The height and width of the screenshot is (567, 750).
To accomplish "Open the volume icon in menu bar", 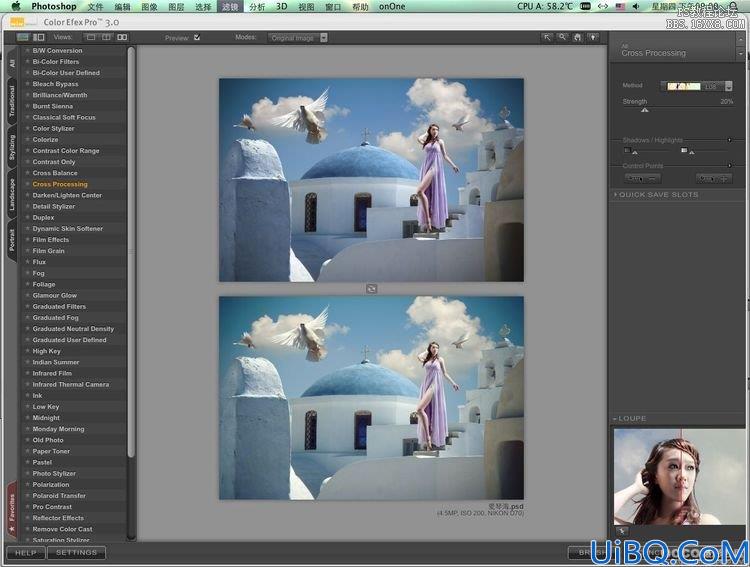I will click(636, 6).
